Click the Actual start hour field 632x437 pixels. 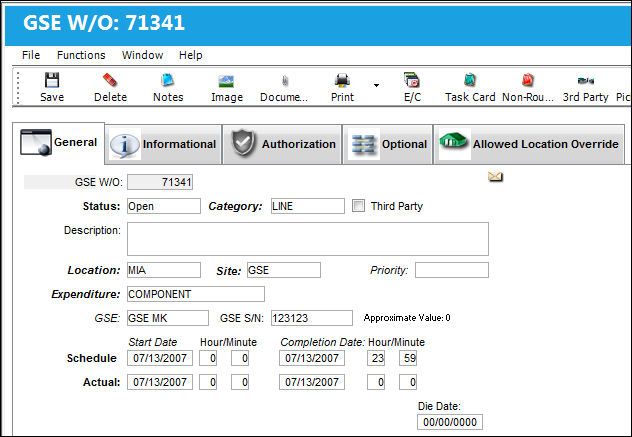tap(208, 382)
